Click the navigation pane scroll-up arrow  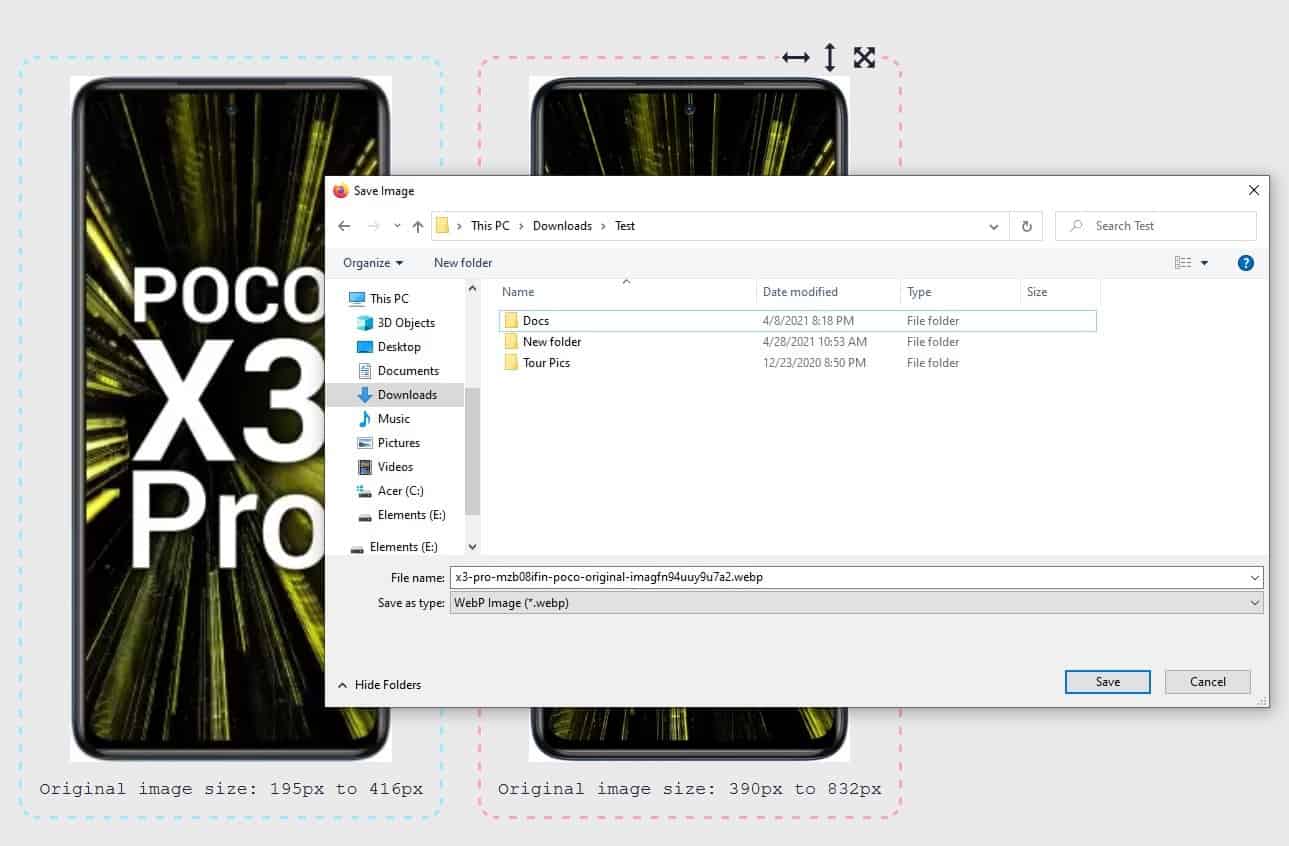coord(473,287)
